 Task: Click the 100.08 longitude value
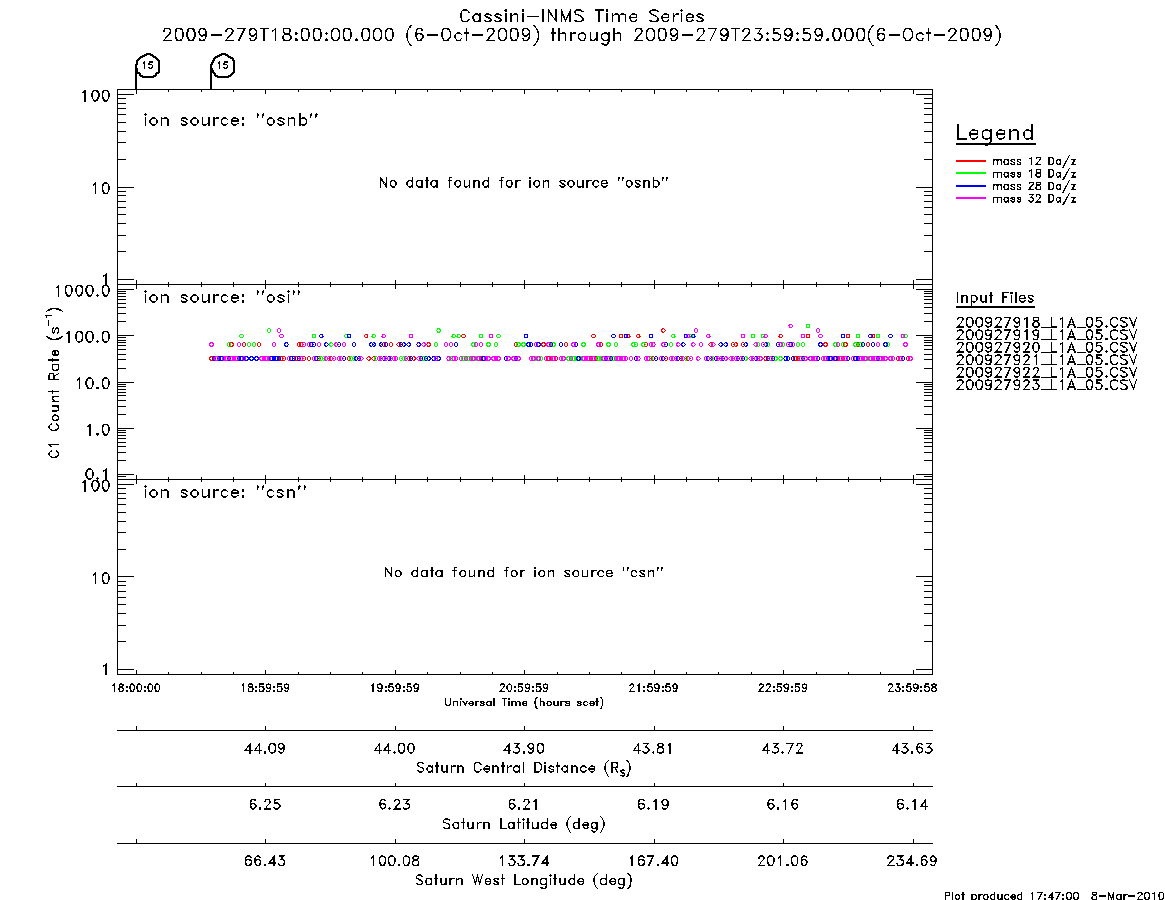tap(395, 861)
